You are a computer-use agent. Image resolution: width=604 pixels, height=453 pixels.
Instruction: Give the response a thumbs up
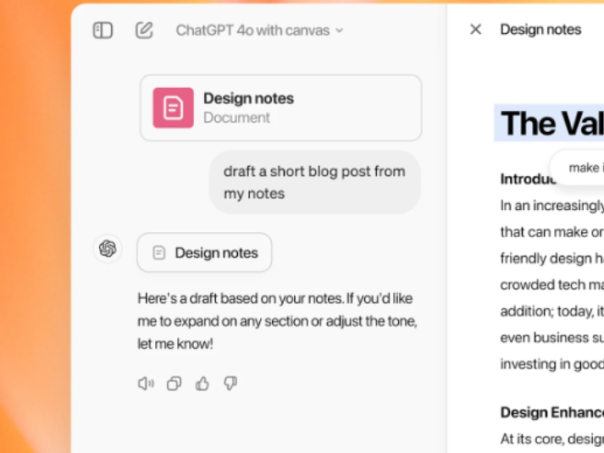point(202,383)
